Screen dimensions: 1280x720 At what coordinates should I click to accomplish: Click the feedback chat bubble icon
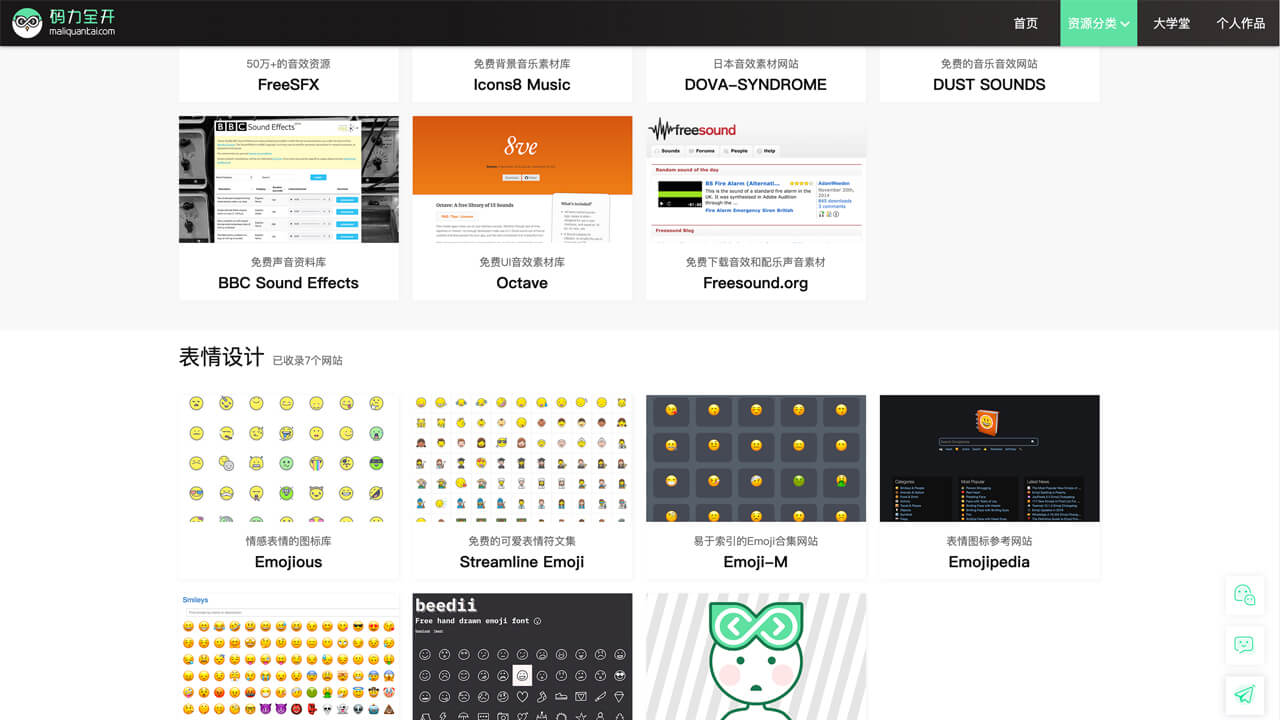click(x=1244, y=645)
